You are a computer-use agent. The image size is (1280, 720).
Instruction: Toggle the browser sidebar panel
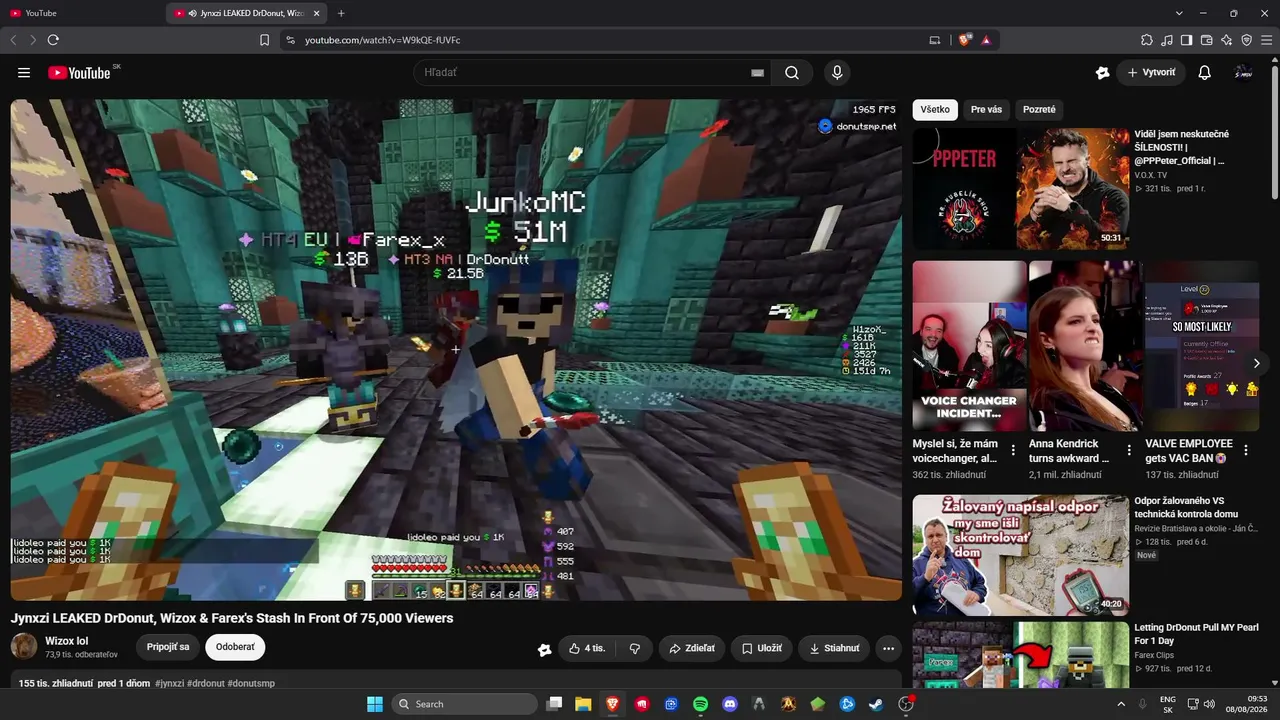click(x=1186, y=40)
